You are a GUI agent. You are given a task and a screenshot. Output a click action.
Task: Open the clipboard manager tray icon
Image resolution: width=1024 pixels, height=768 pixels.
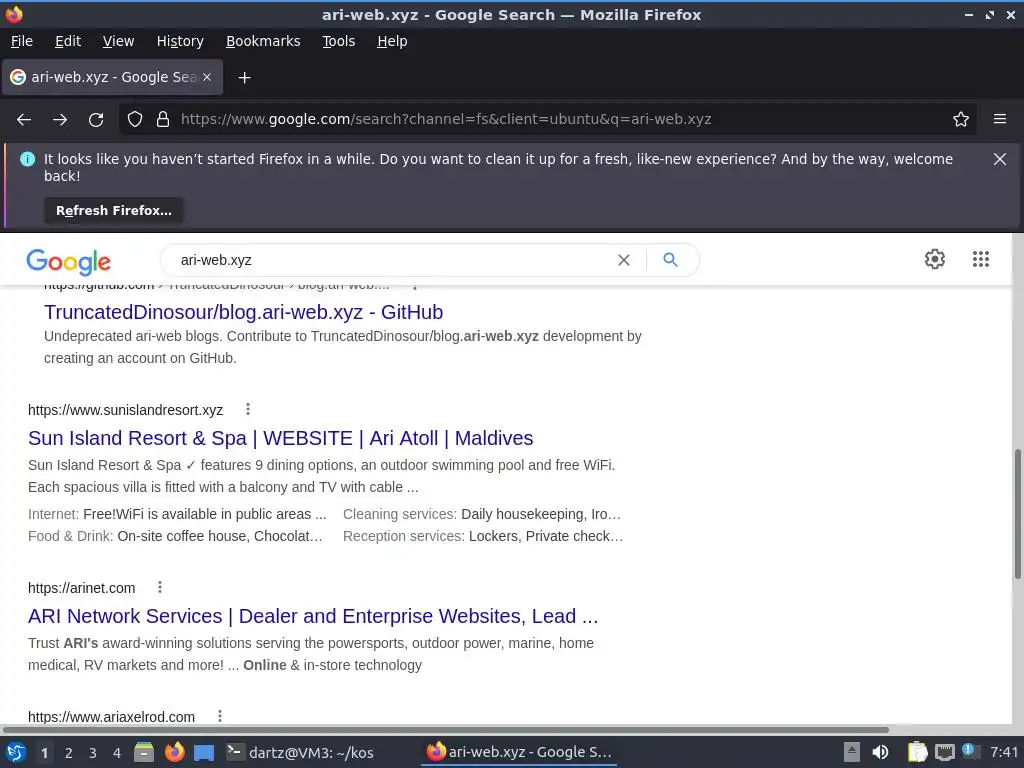[917, 752]
